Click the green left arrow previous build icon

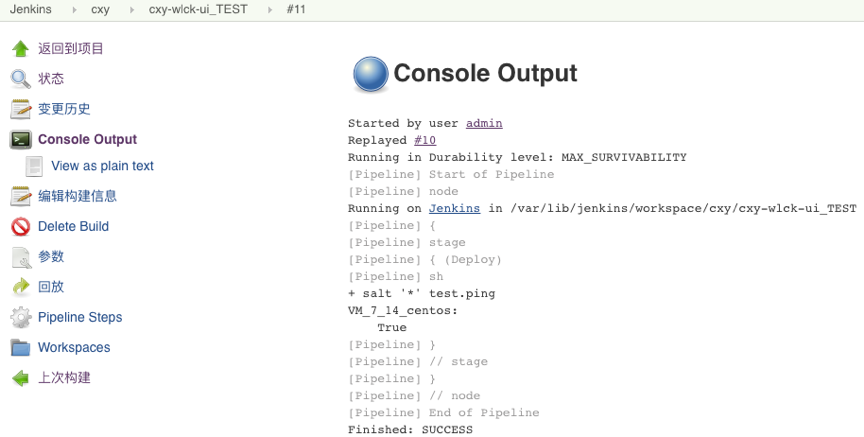(20, 378)
